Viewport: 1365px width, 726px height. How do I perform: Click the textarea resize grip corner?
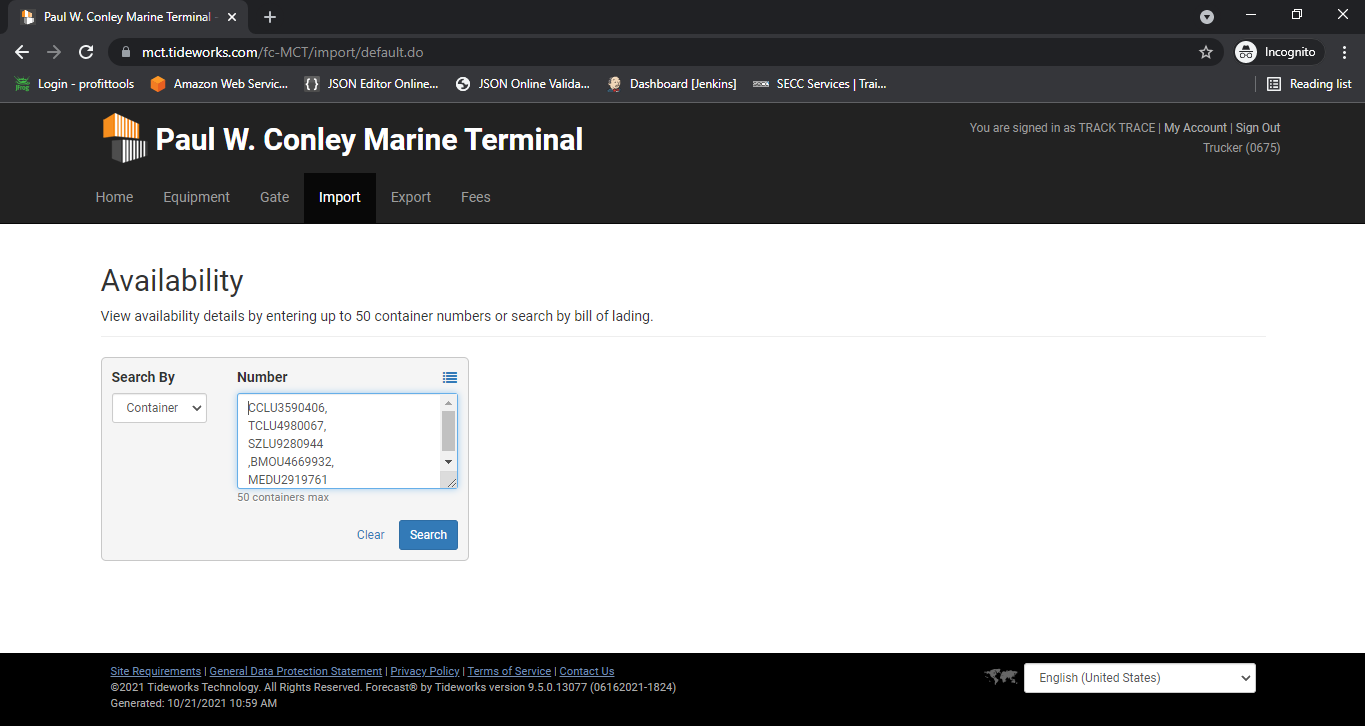tap(451, 482)
